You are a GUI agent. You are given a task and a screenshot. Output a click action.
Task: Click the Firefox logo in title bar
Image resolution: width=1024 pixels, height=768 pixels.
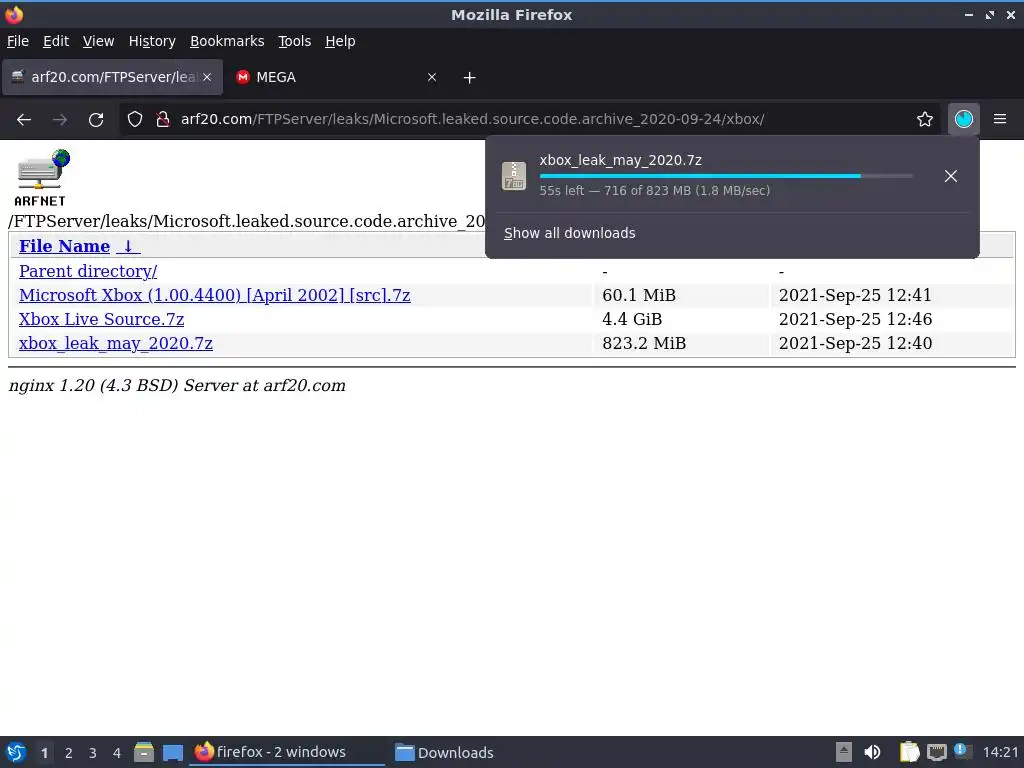[14, 14]
